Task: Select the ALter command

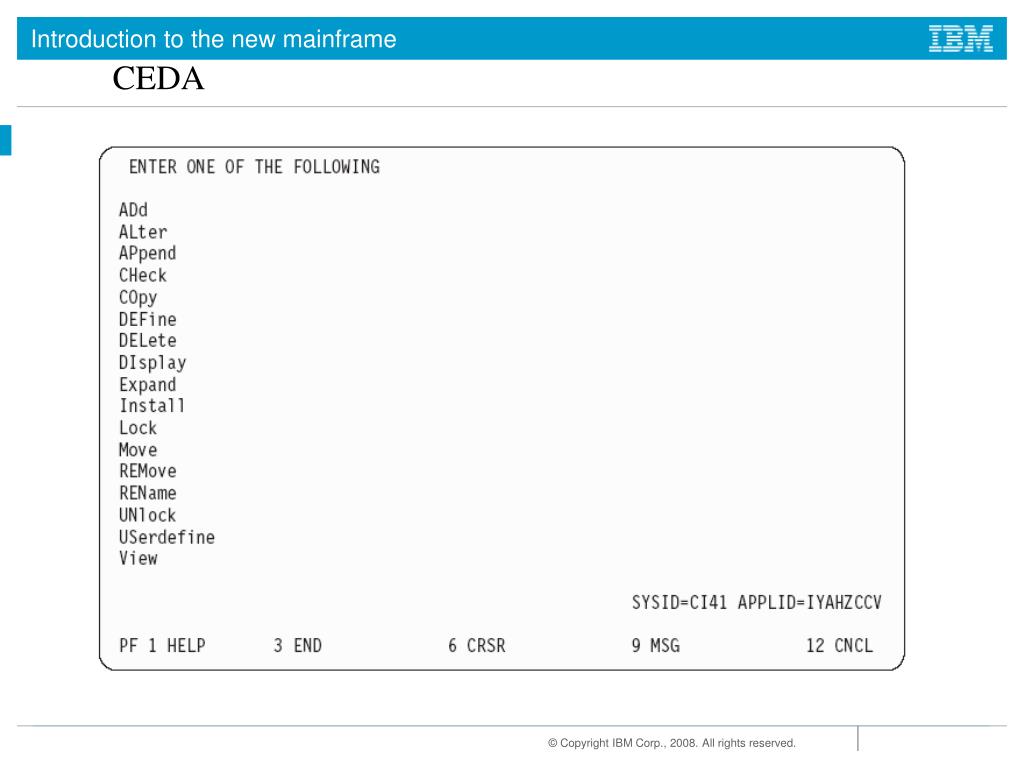Action: [143, 232]
